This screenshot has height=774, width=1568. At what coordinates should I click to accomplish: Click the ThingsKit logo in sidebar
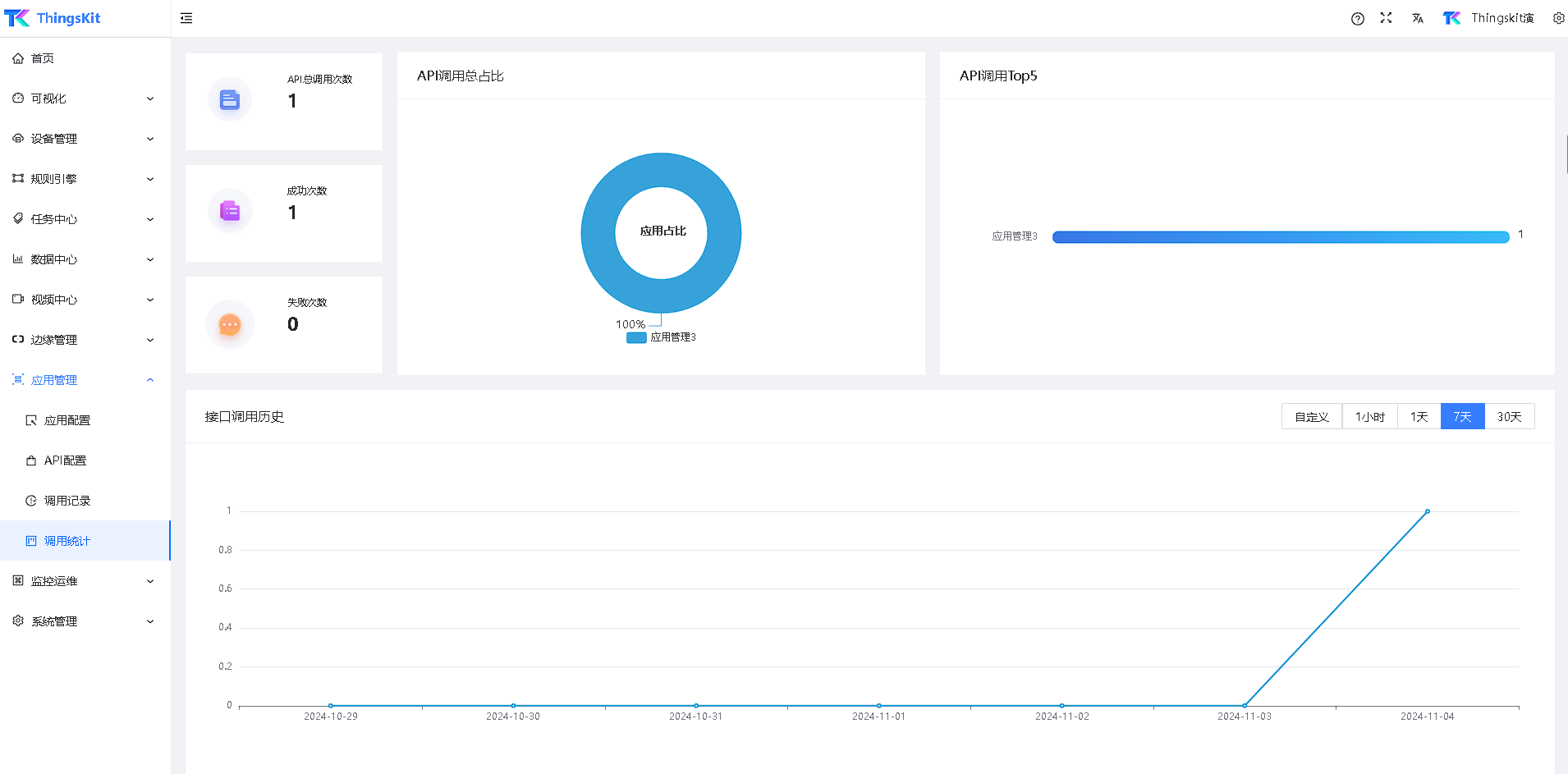point(53,18)
